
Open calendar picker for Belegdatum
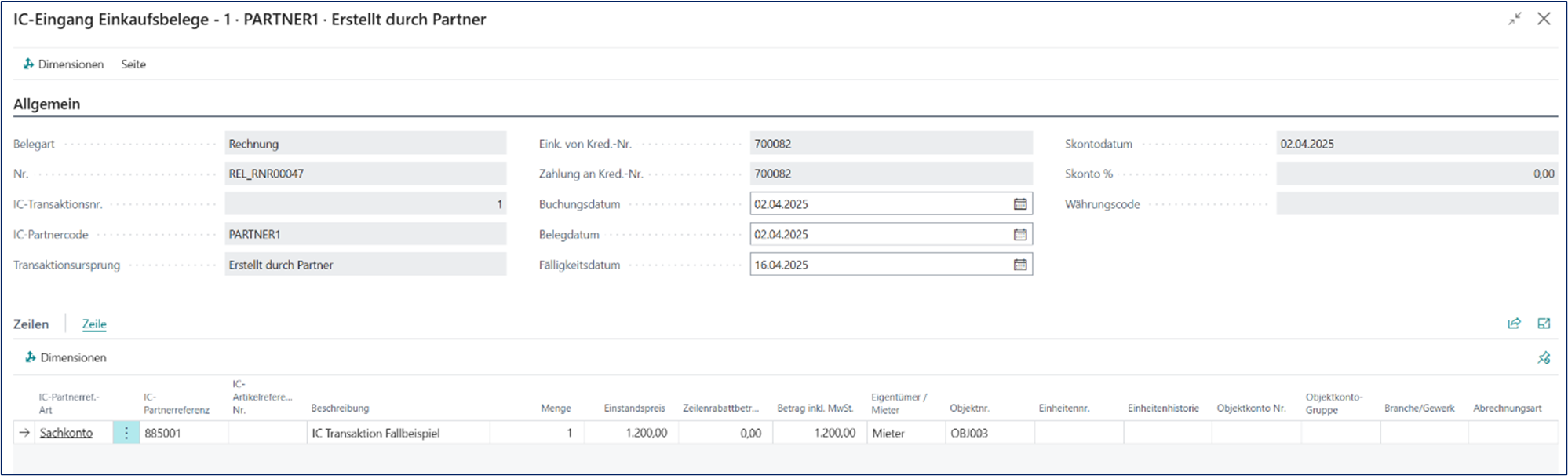[x=1019, y=234]
